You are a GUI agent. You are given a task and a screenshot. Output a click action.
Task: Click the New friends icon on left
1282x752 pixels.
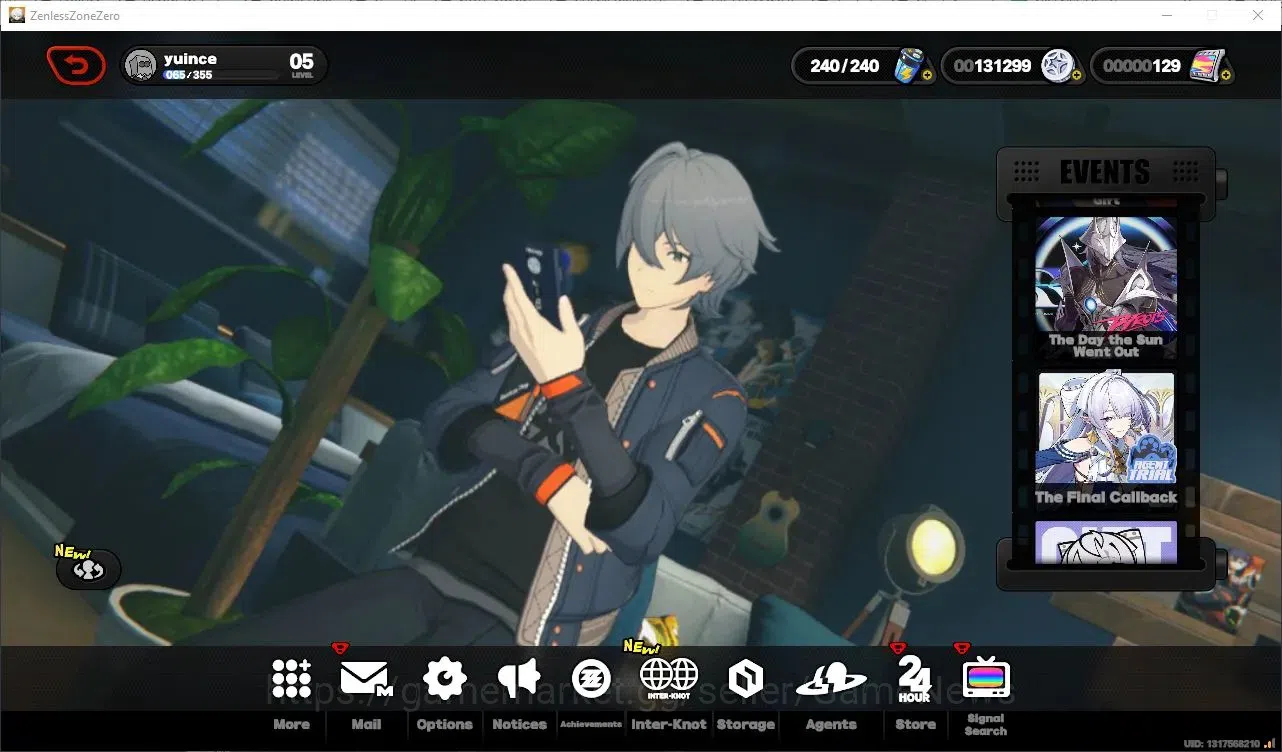89,569
